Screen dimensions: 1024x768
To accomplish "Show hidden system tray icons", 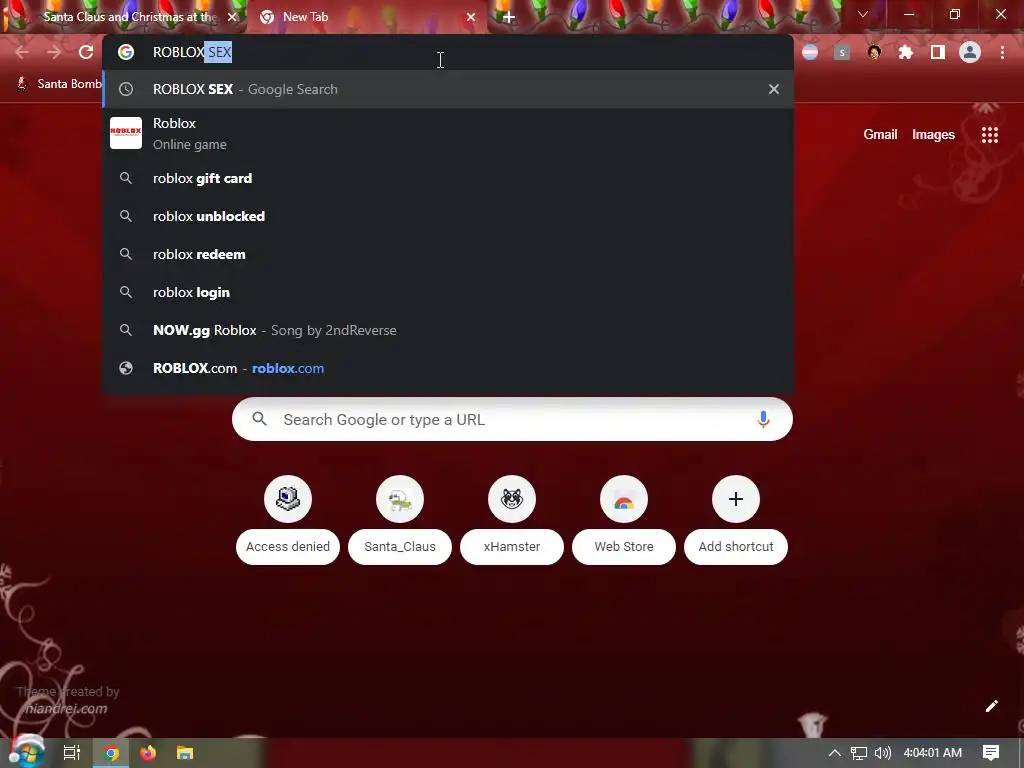I will pyautogui.click(x=835, y=753).
